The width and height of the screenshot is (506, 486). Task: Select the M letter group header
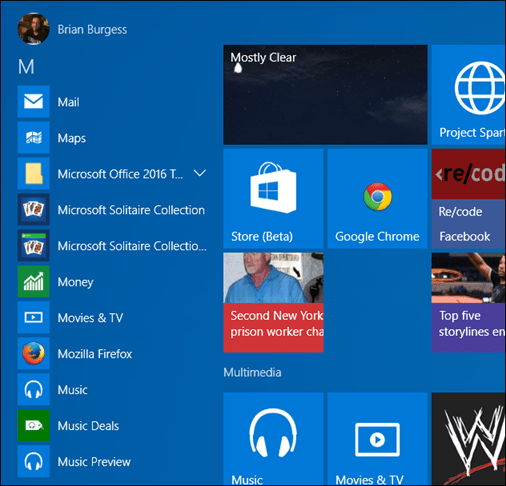click(x=26, y=67)
